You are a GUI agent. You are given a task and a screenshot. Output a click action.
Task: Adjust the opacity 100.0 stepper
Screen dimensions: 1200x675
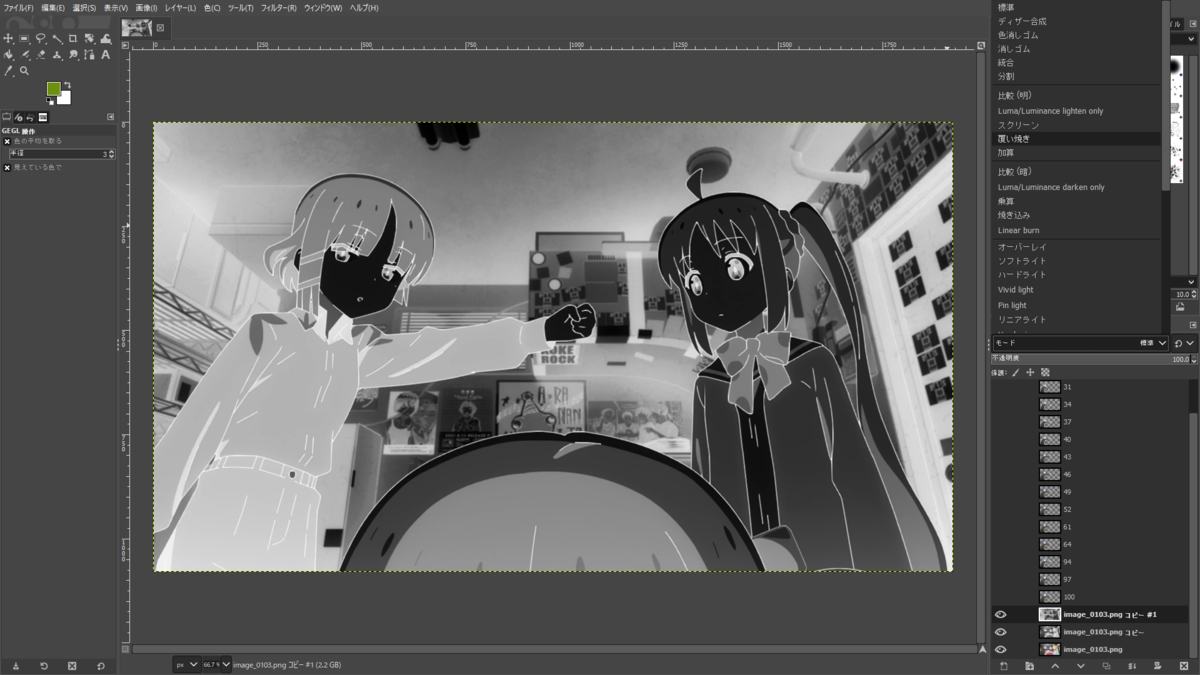click(x=1194, y=358)
